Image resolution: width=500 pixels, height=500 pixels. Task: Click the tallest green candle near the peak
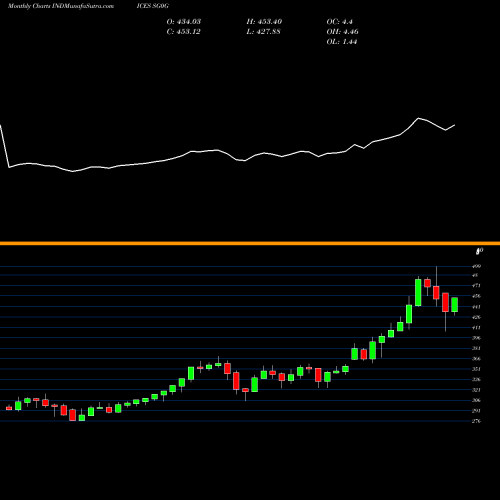coord(418,292)
